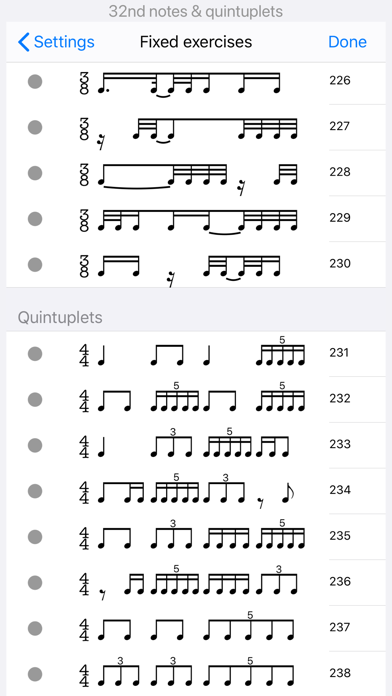
Task: Toggle the radio dot for exercise 227
Action: click(x=35, y=127)
